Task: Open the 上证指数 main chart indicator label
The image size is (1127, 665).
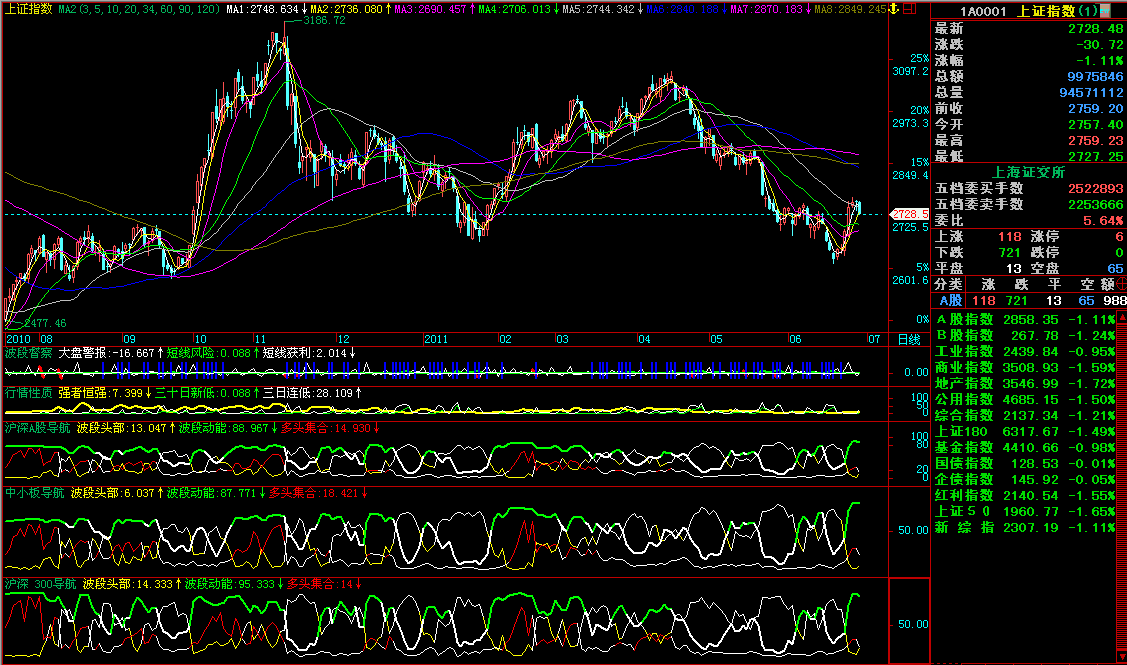Action: point(28,9)
